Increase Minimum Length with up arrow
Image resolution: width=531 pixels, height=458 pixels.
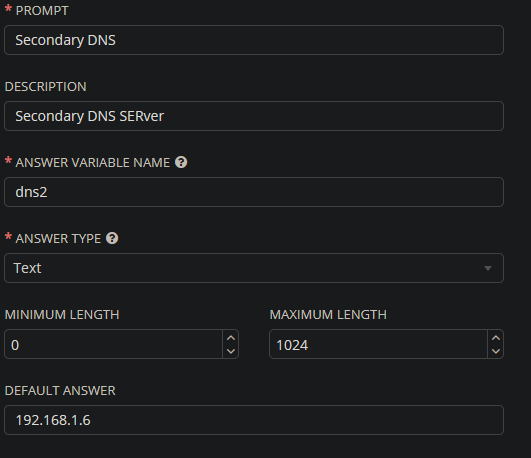coord(231,338)
